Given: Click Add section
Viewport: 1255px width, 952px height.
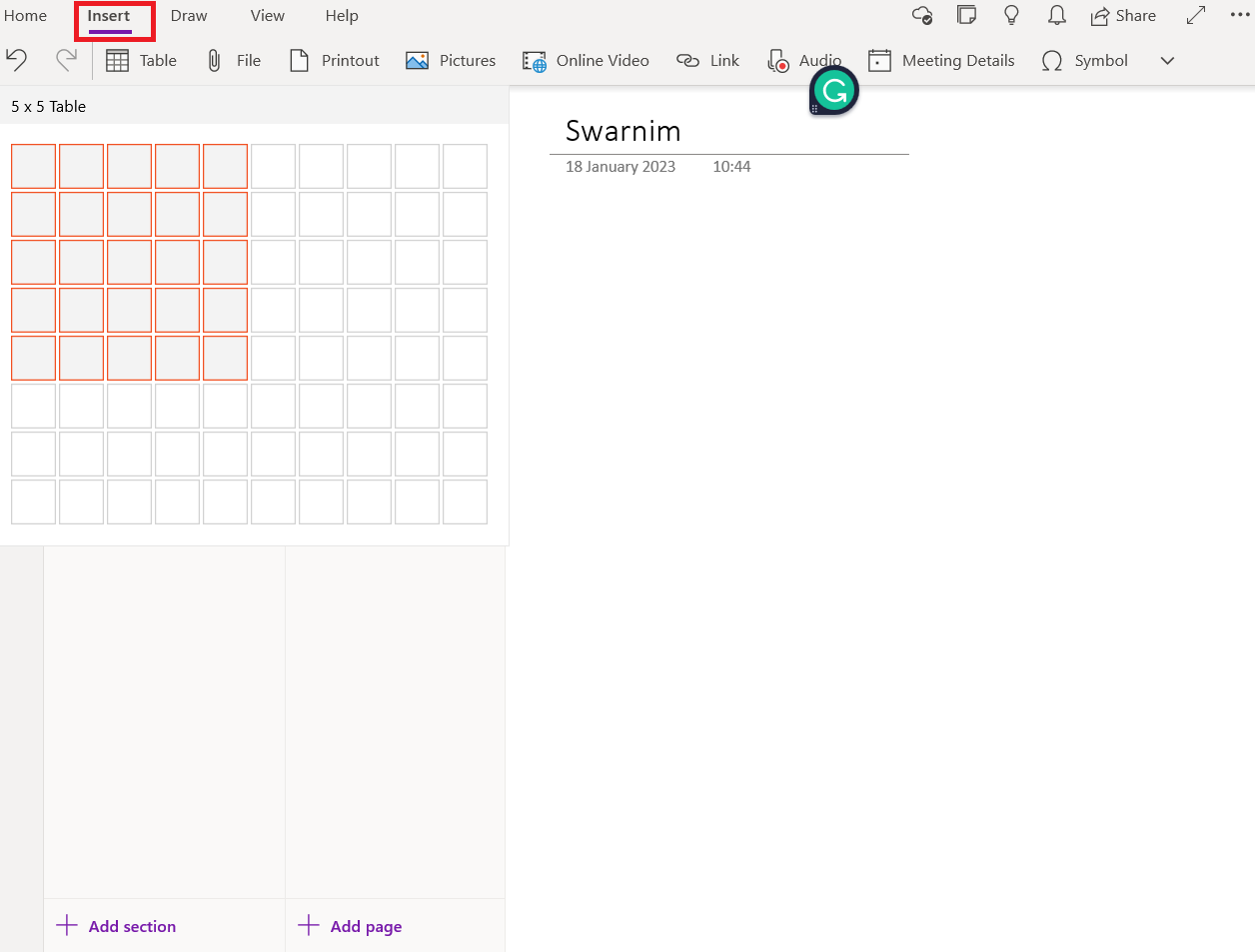Looking at the screenshot, I should tap(116, 926).
